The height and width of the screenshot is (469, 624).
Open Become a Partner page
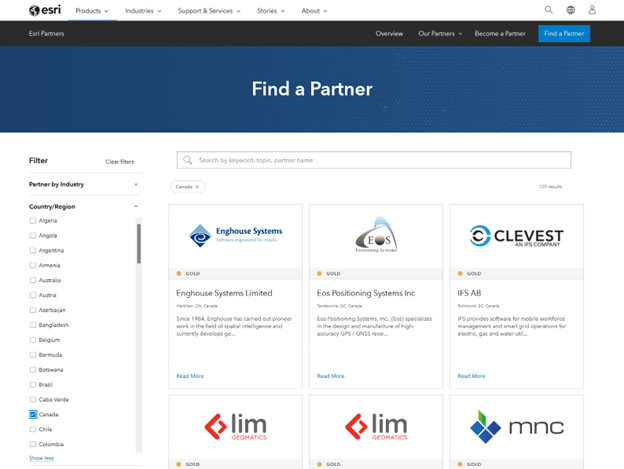(x=500, y=33)
